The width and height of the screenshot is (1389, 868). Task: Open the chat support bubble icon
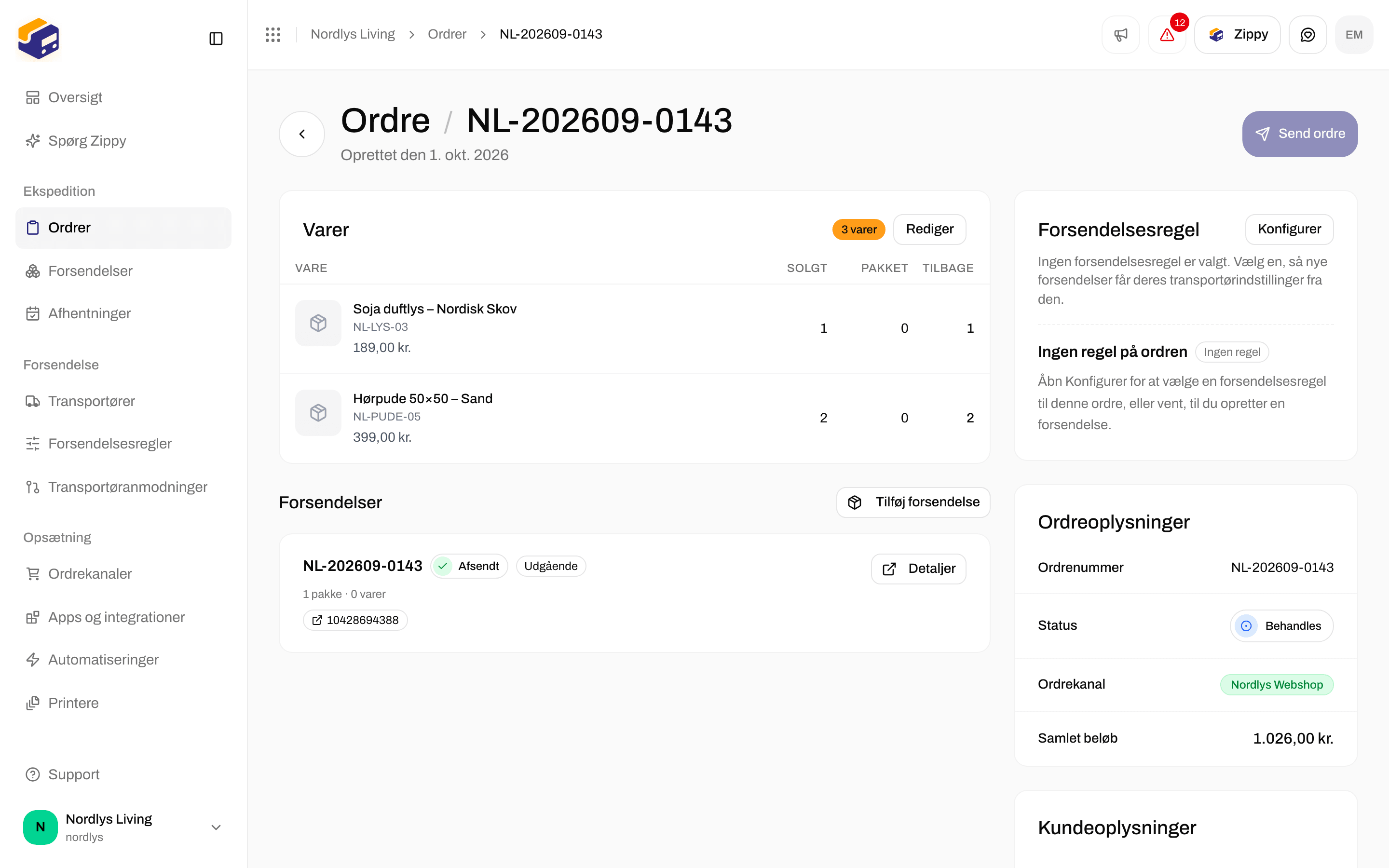(x=1307, y=34)
